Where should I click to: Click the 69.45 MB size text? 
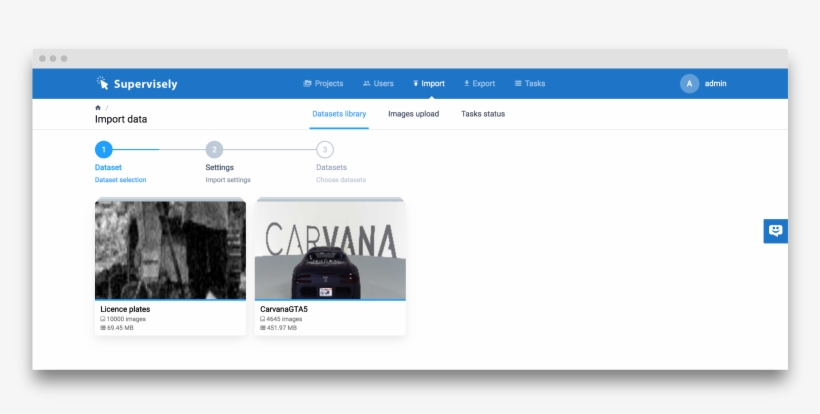click(120, 328)
